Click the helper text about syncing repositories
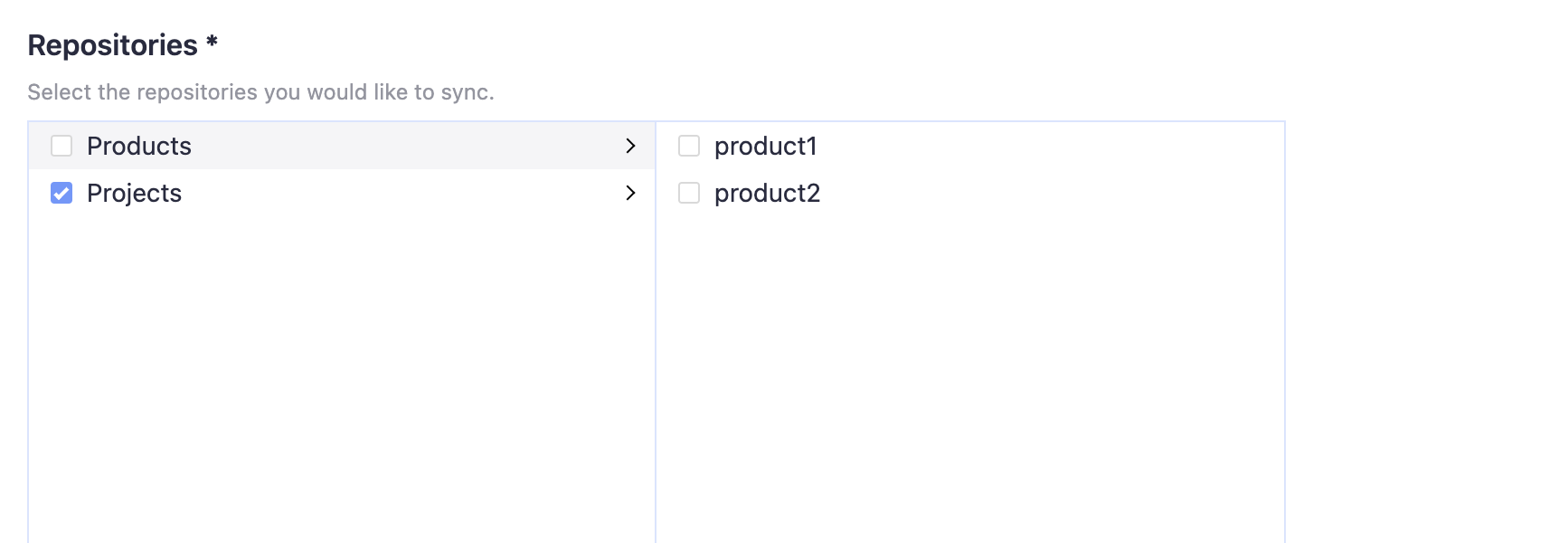1568x543 pixels. [260, 92]
